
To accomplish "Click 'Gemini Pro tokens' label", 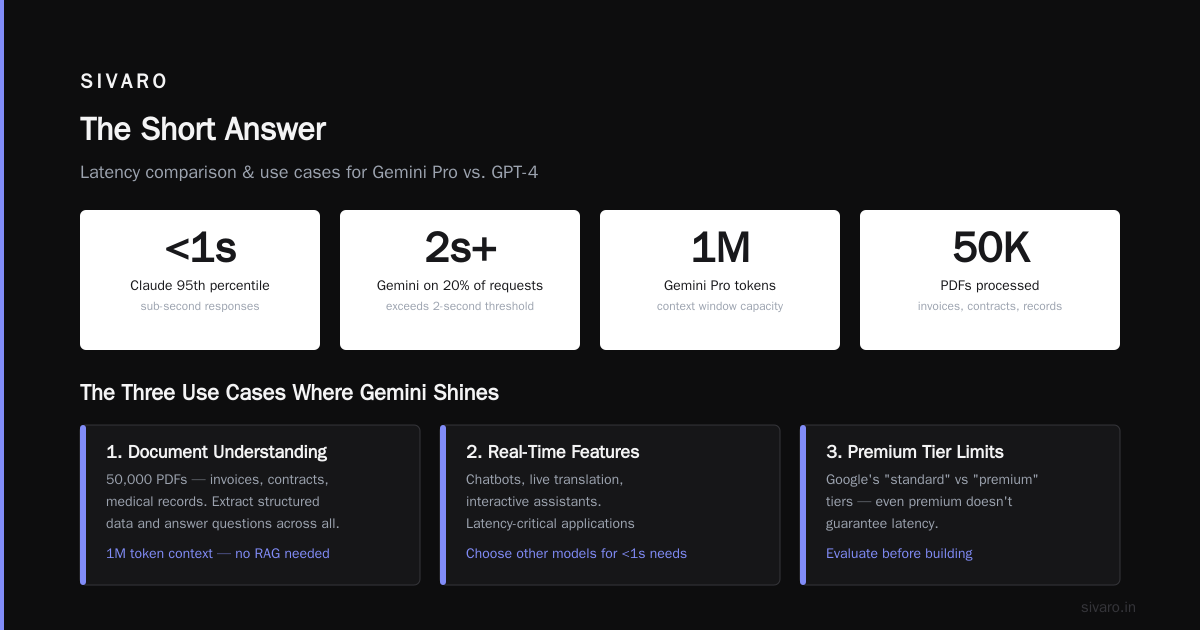I will tap(720, 286).
